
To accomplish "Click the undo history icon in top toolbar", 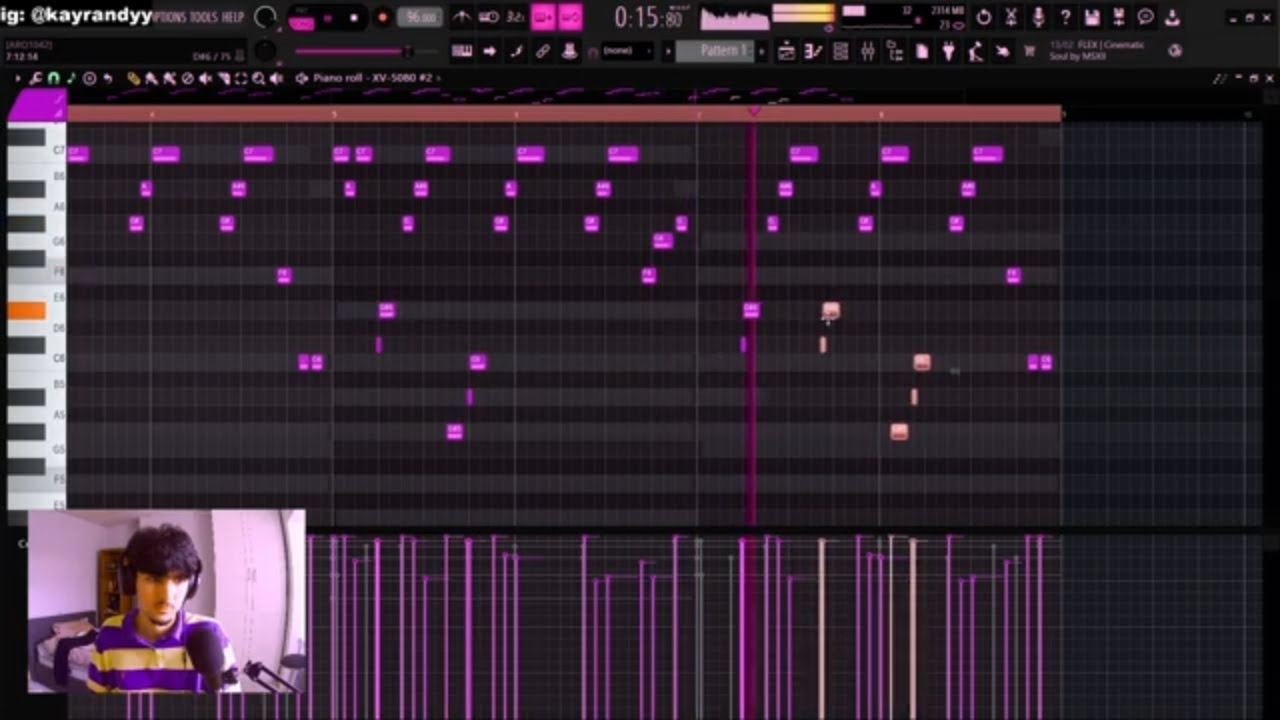I will [984, 17].
